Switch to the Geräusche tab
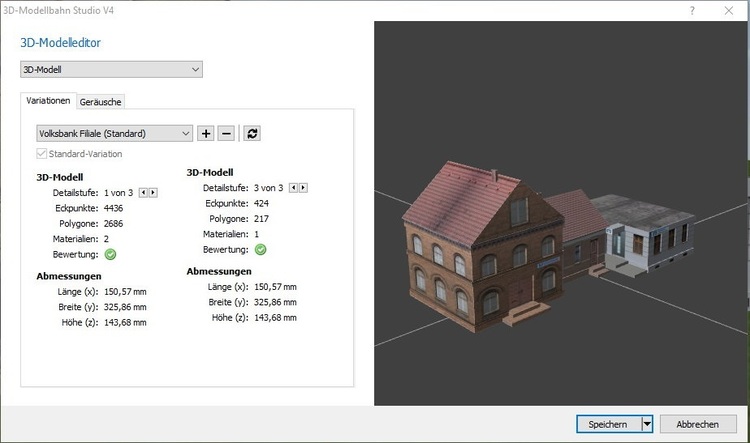 pos(100,102)
